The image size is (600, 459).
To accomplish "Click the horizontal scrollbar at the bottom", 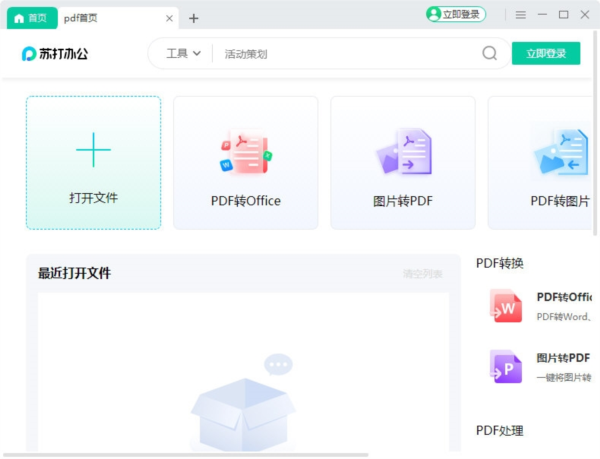I will point(185,455).
